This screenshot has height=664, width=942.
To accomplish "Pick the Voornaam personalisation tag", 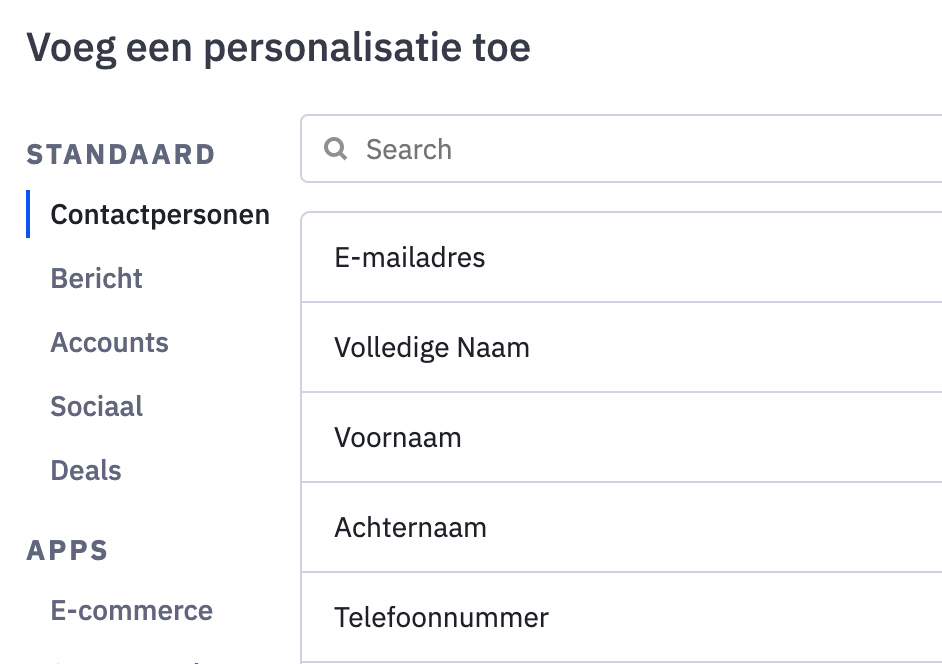I will coord(398,438).
